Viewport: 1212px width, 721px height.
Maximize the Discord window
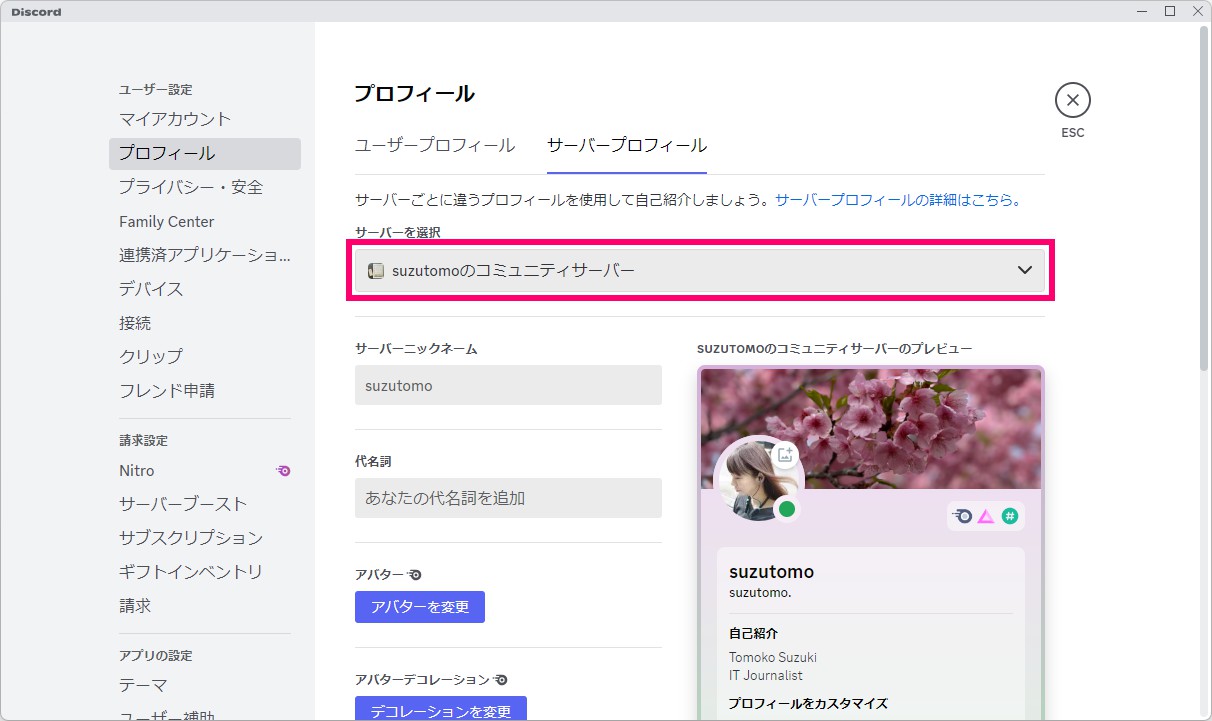1169,11
